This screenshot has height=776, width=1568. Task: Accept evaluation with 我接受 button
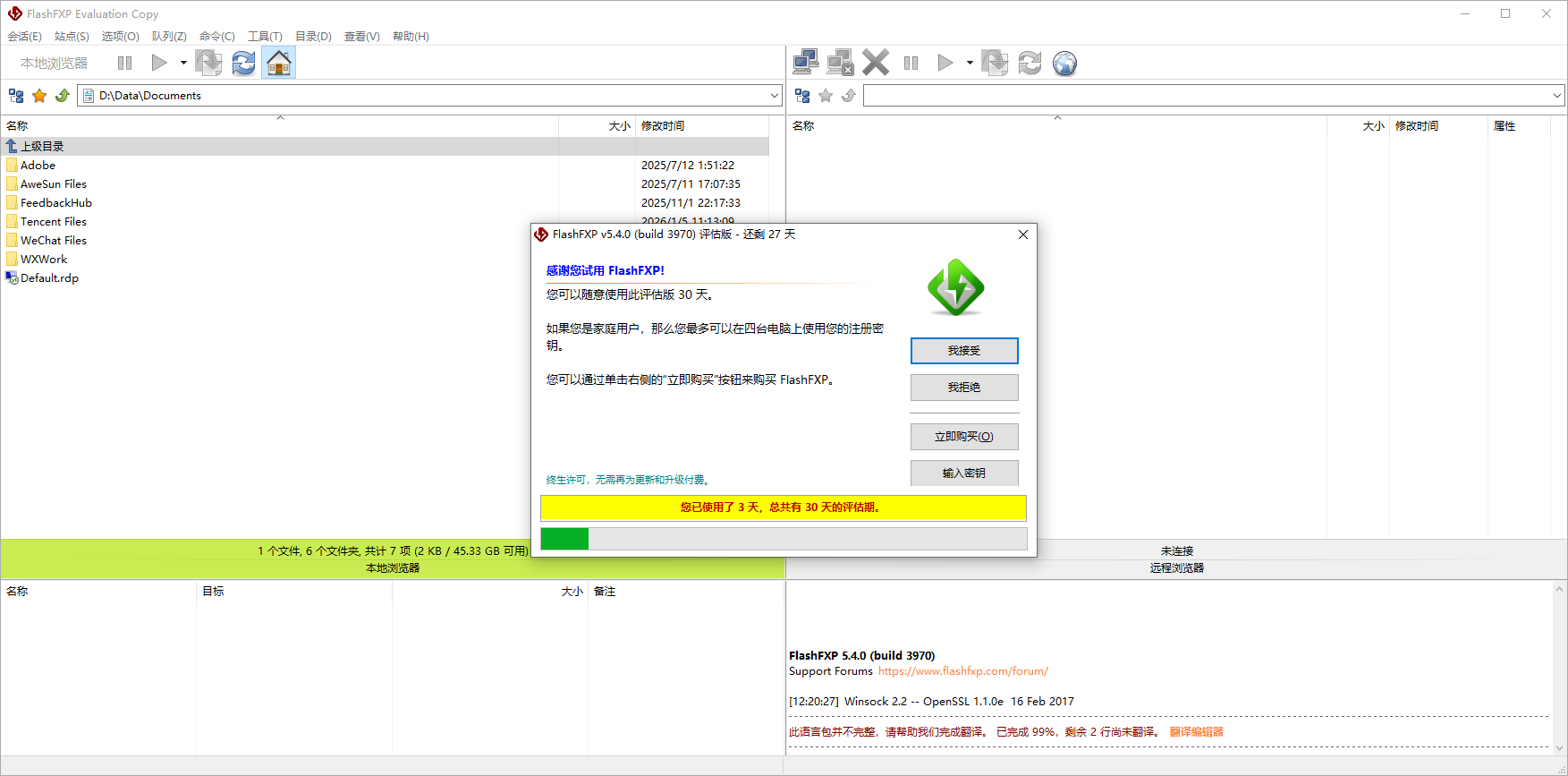tap(964, 351)
